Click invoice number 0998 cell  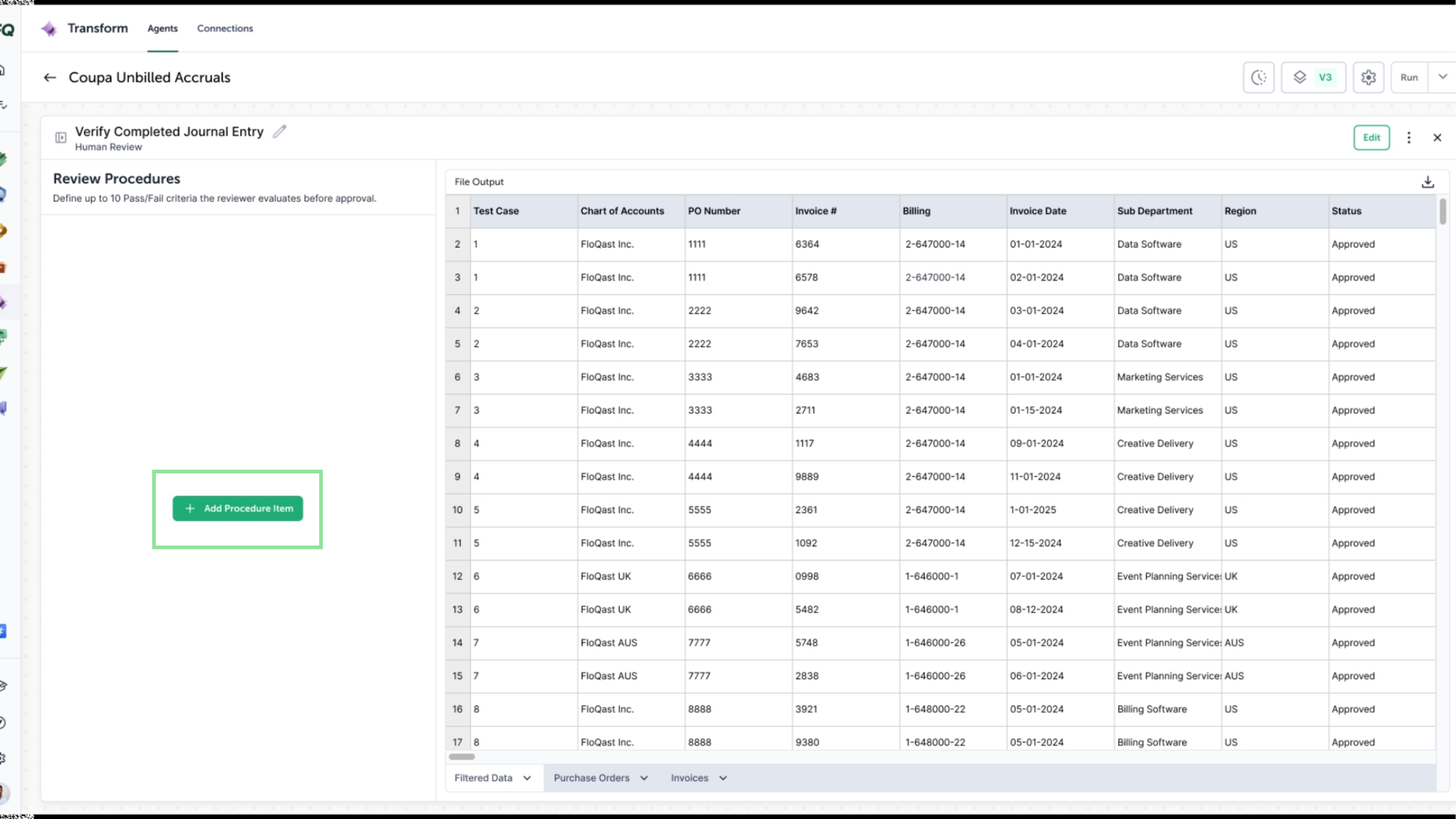846,576
